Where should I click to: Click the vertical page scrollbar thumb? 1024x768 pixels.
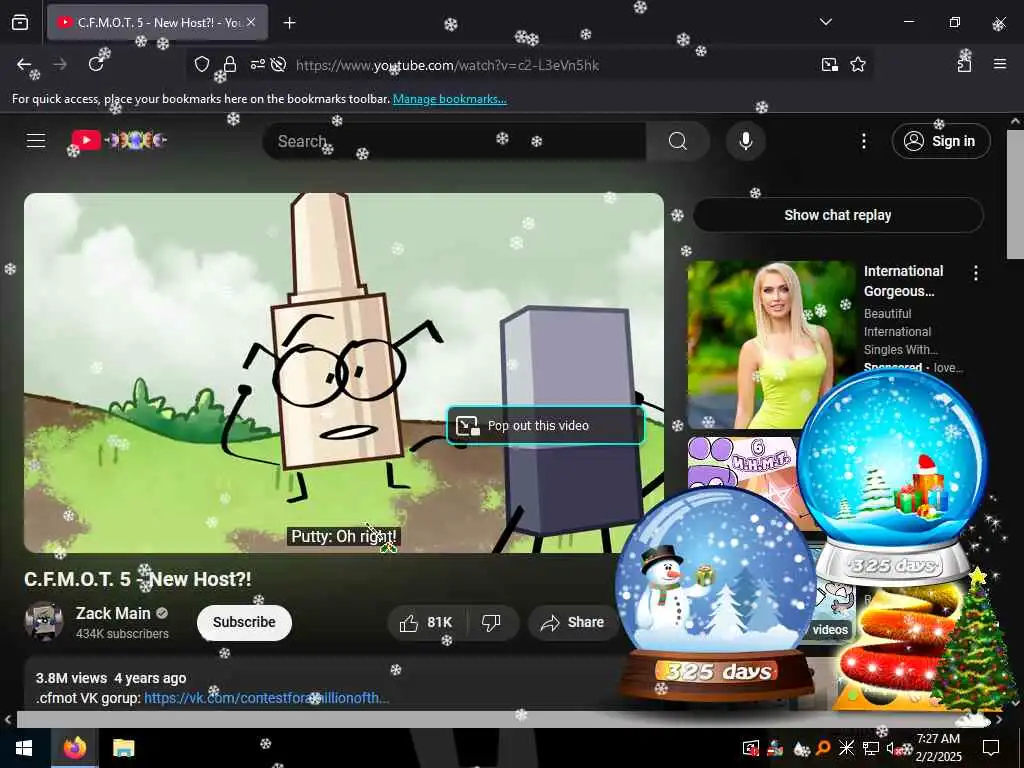click(1016, 195)
